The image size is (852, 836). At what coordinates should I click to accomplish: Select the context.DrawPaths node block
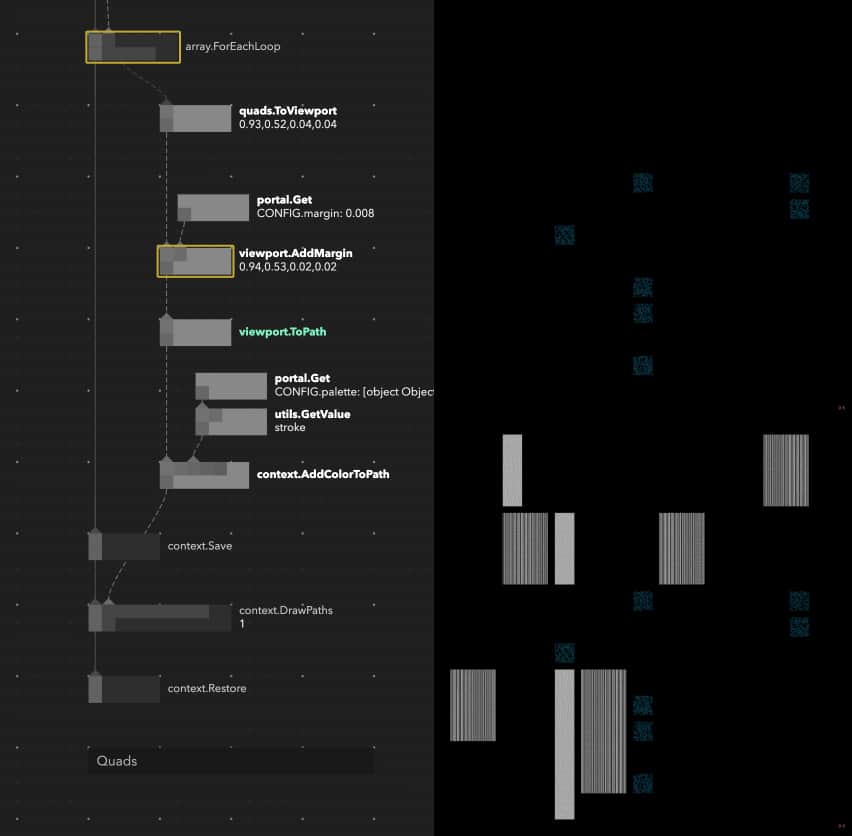pos(160,618)
